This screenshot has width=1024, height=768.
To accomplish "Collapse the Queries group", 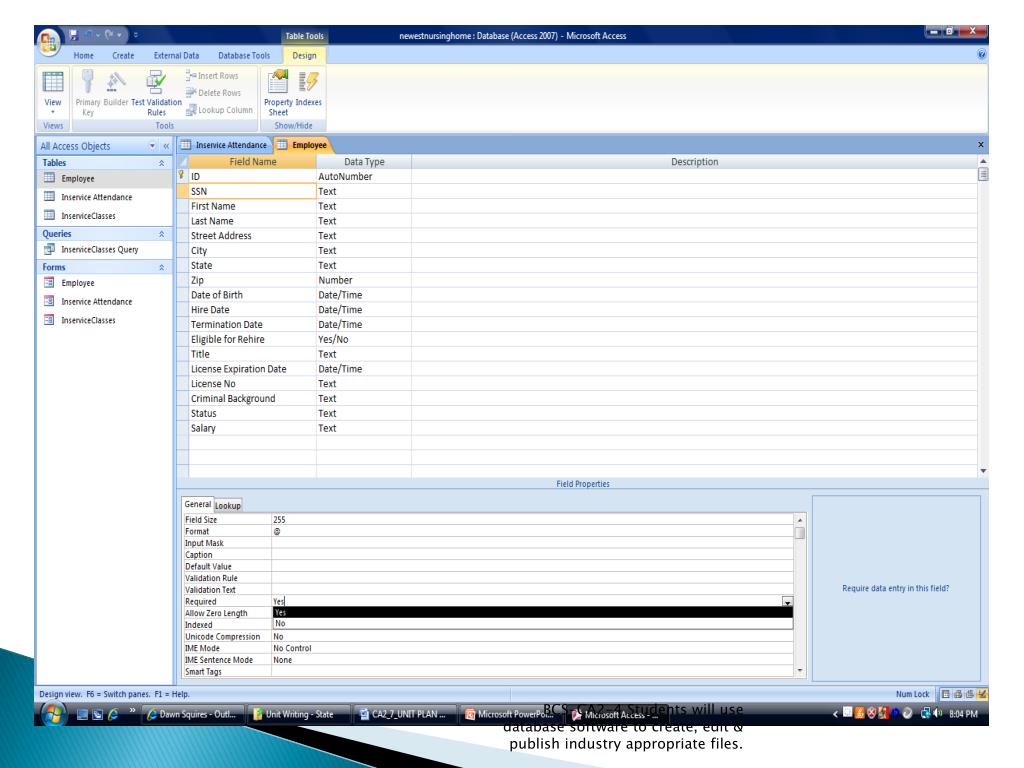I will 161,234.
